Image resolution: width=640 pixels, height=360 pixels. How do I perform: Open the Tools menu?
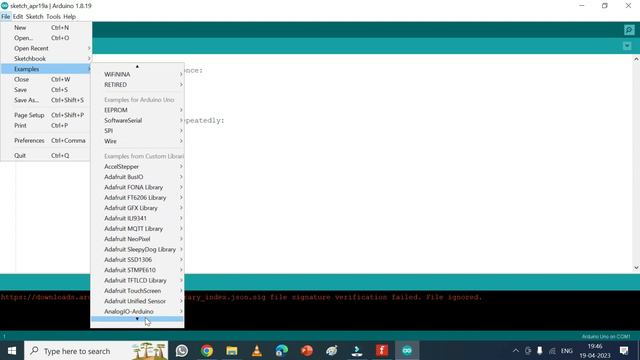point(53,17)
